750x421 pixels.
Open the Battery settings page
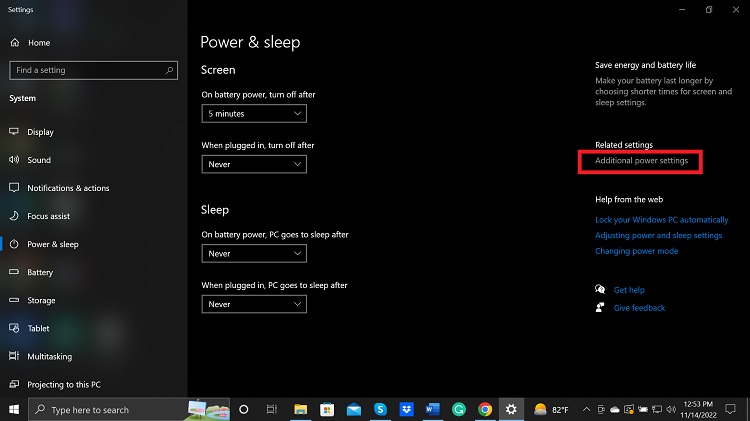40,272
